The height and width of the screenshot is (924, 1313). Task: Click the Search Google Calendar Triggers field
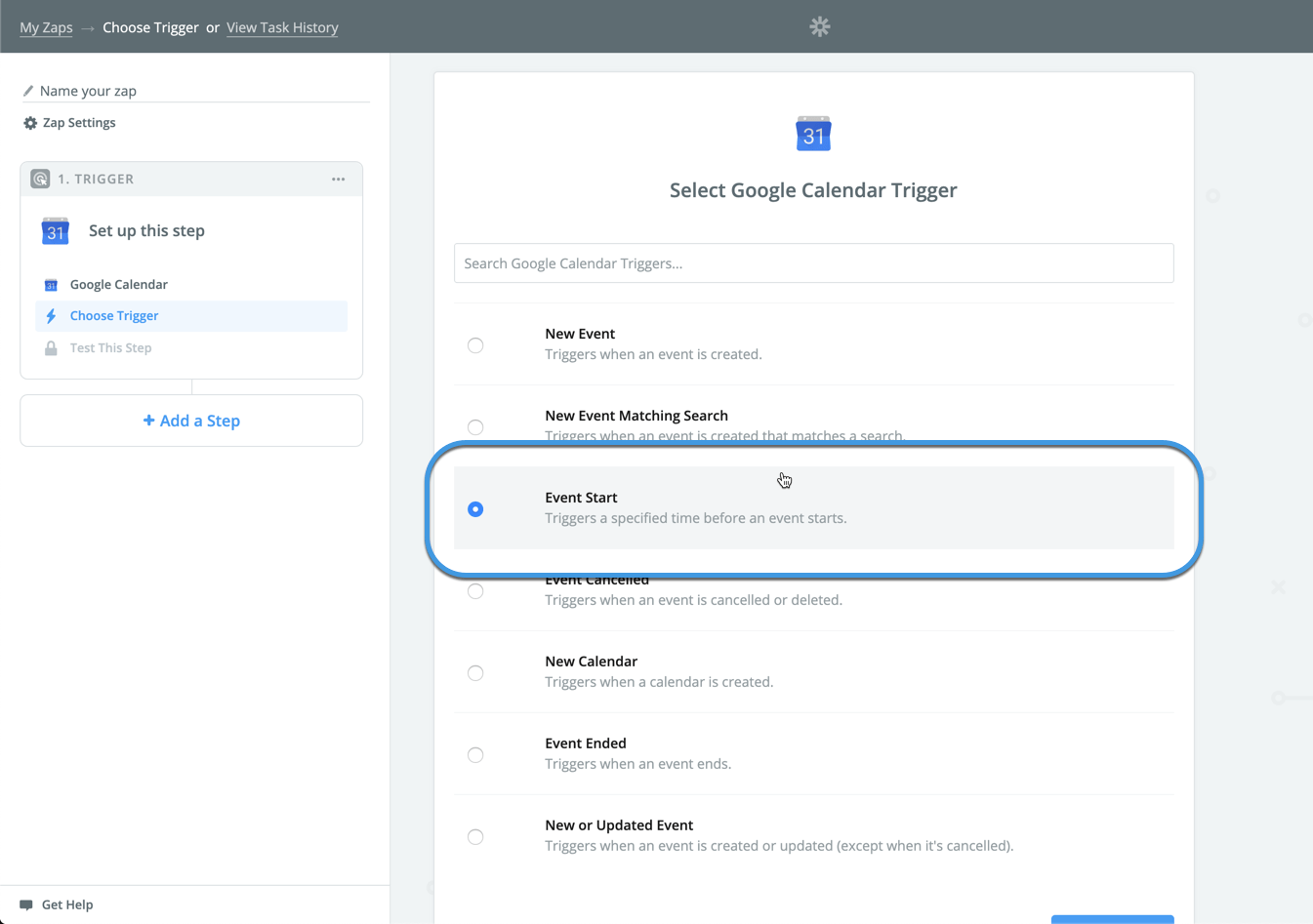[813, 263]
